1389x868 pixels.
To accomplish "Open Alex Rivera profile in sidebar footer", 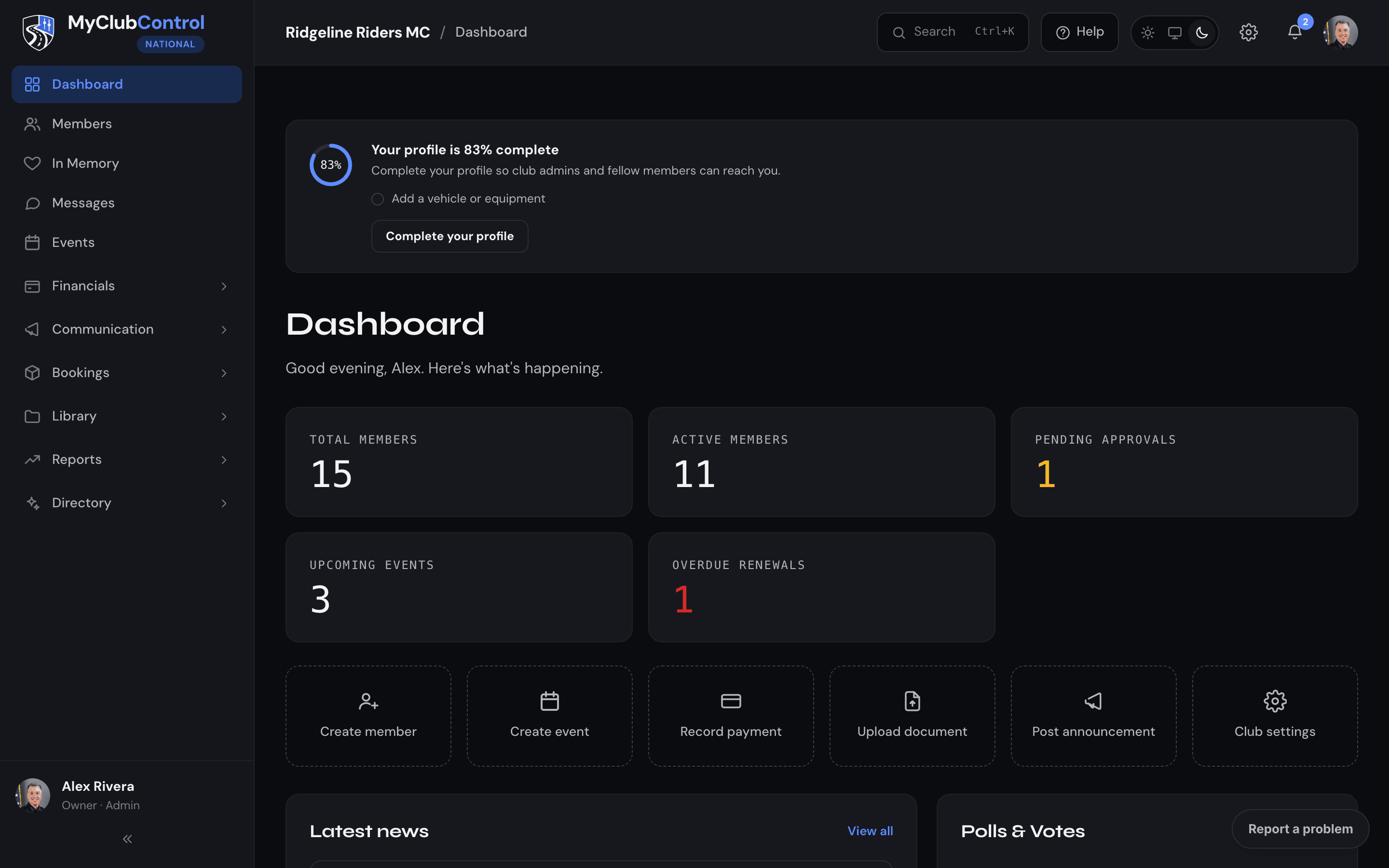I will tap(126, 795).
